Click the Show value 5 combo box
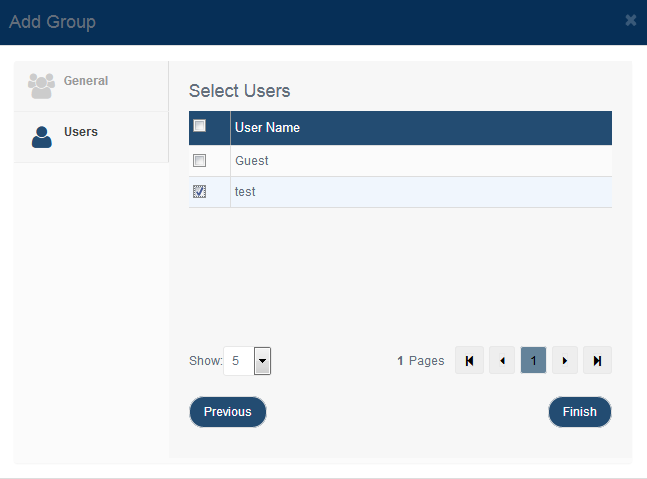This screenshot has width=647, height=479. (247, 361)
